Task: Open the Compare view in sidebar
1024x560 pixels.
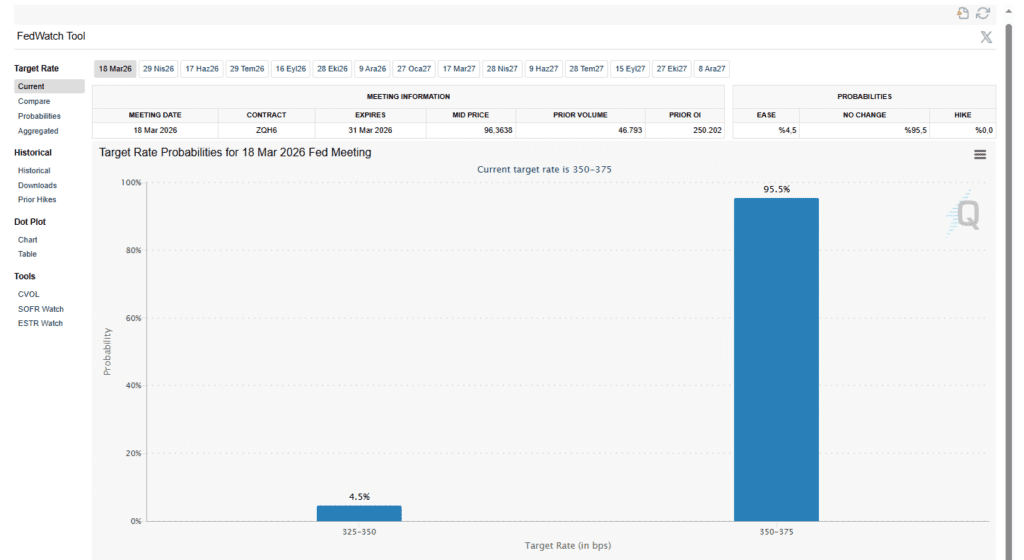Action: [x=34, y=101]
